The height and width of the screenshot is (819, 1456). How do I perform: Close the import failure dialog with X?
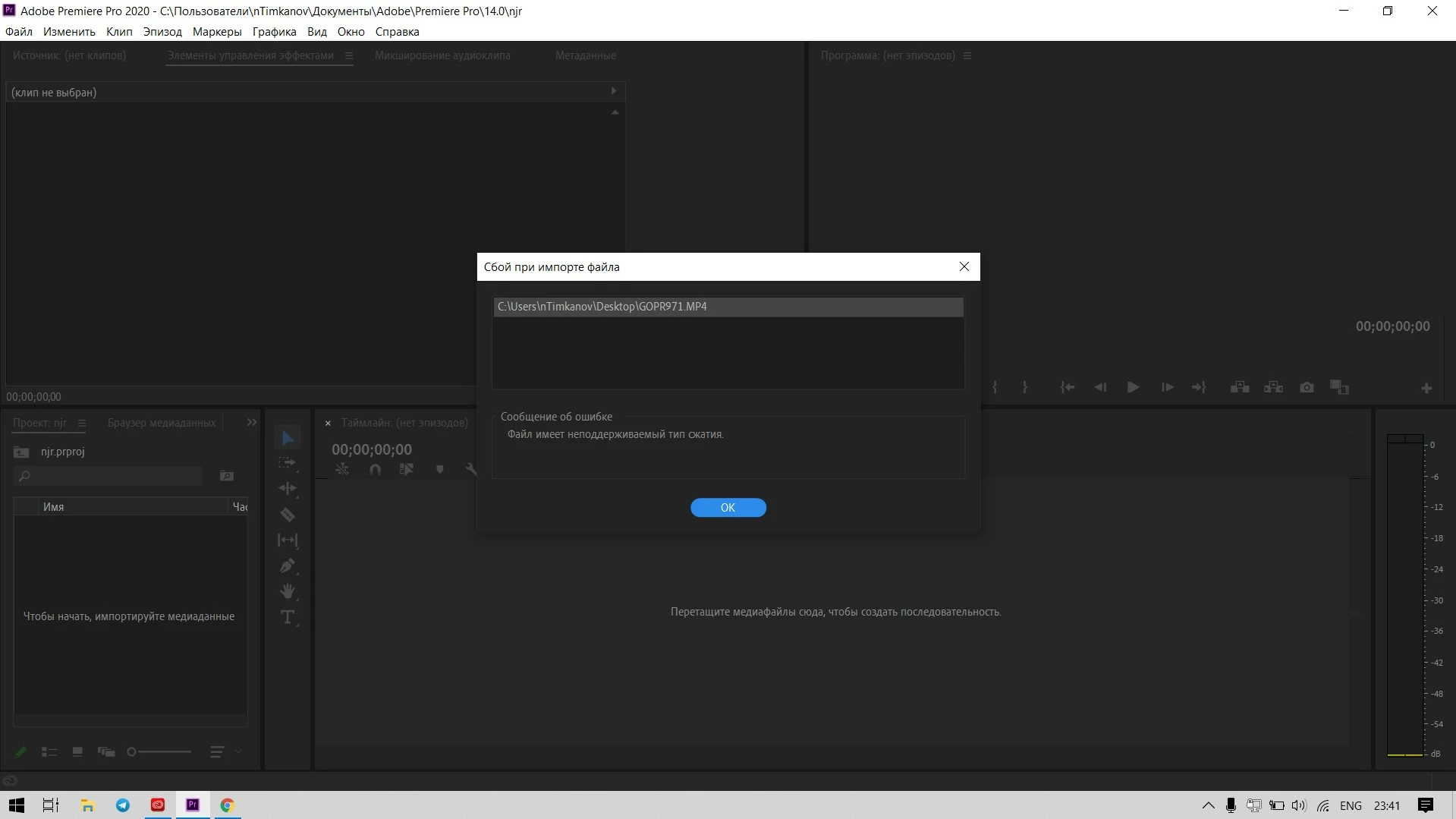point(964,266)
